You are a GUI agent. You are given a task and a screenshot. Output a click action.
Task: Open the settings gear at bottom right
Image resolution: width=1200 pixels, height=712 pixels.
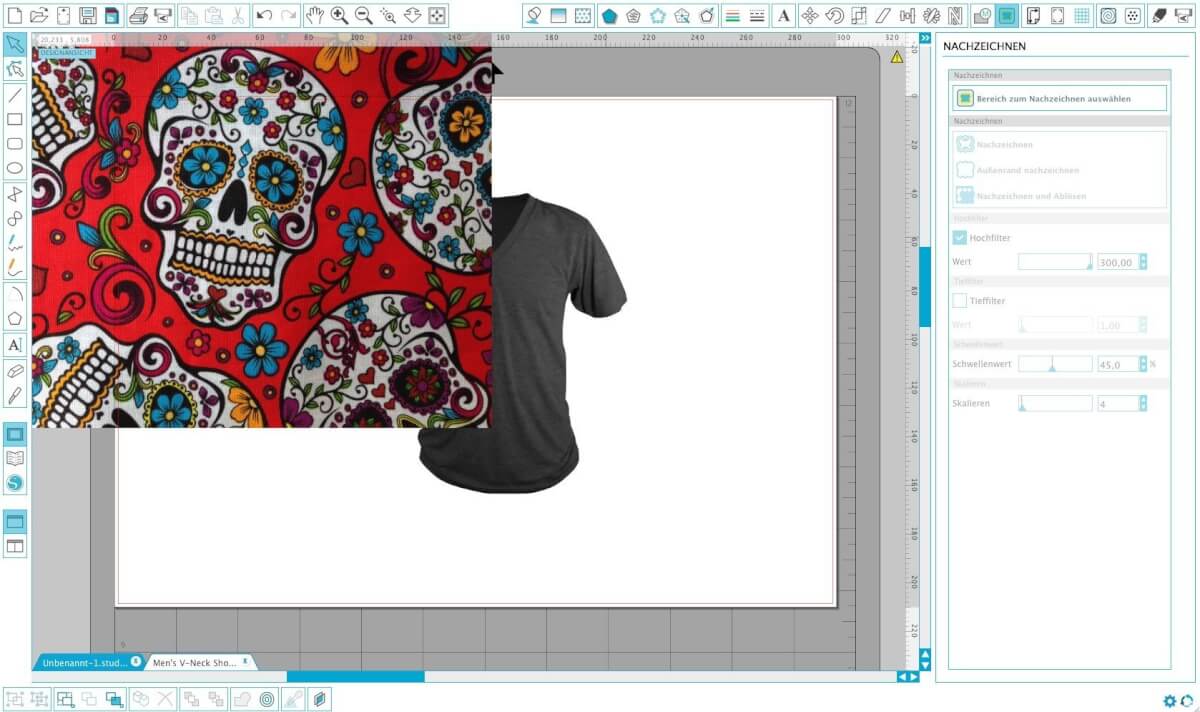[1169, 701]
